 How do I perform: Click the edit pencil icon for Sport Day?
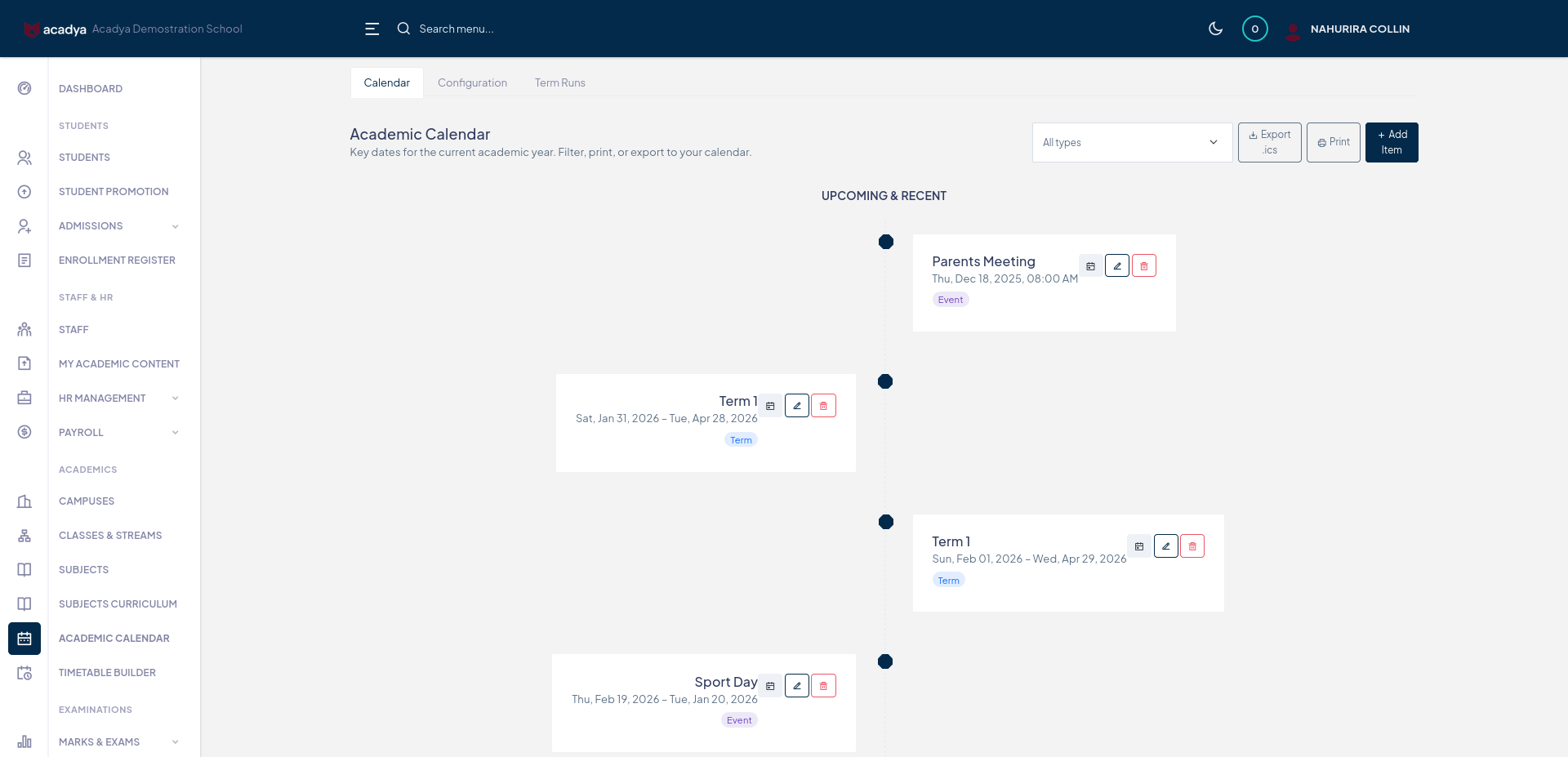[x=796, y=686]
